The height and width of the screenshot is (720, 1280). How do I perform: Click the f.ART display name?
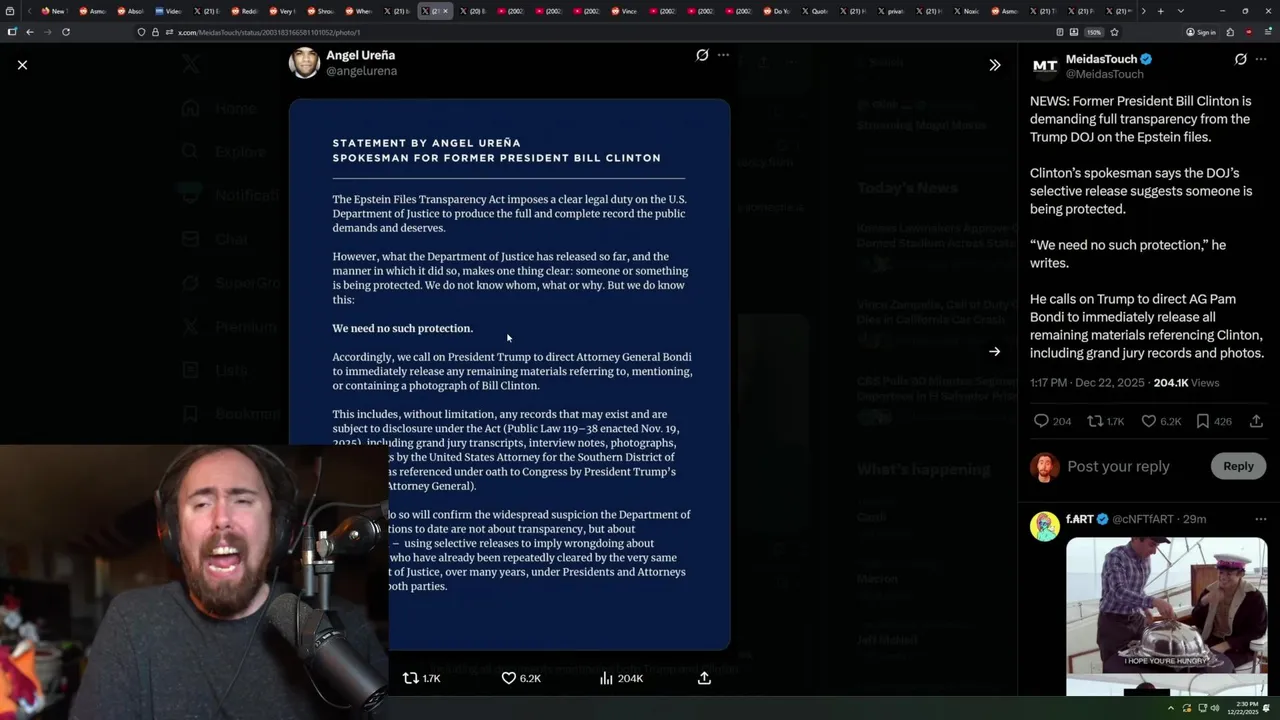tap(1080, 519)
